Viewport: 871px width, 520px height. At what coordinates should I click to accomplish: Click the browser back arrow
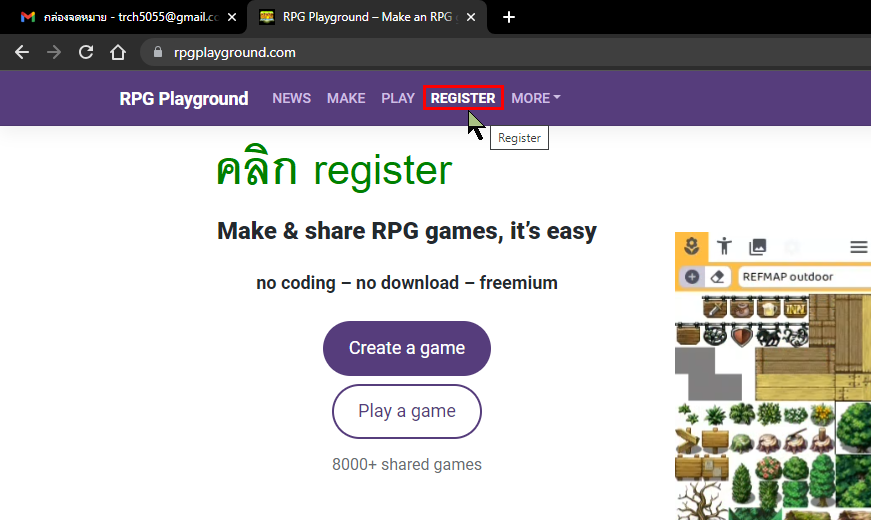click(22, 52)
